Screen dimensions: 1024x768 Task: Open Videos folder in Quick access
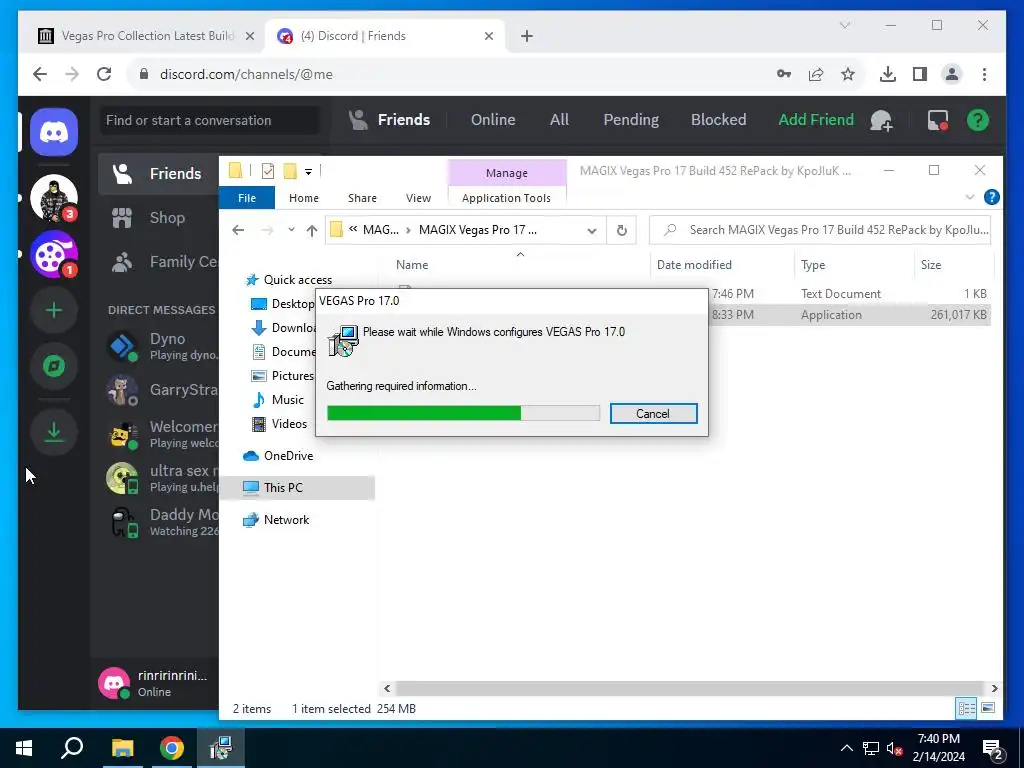coord(280,424)
